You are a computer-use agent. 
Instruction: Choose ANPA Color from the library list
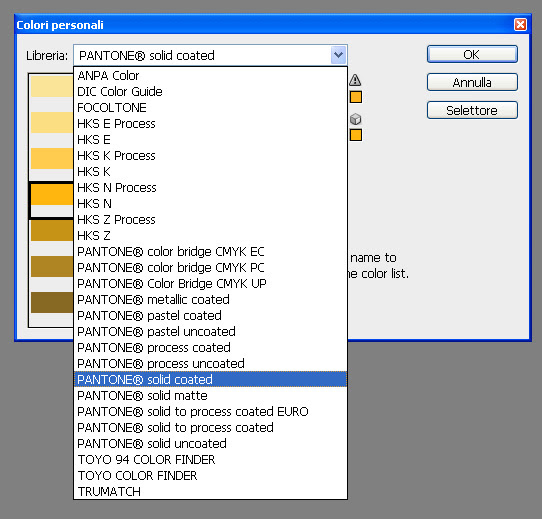point(210,75)
